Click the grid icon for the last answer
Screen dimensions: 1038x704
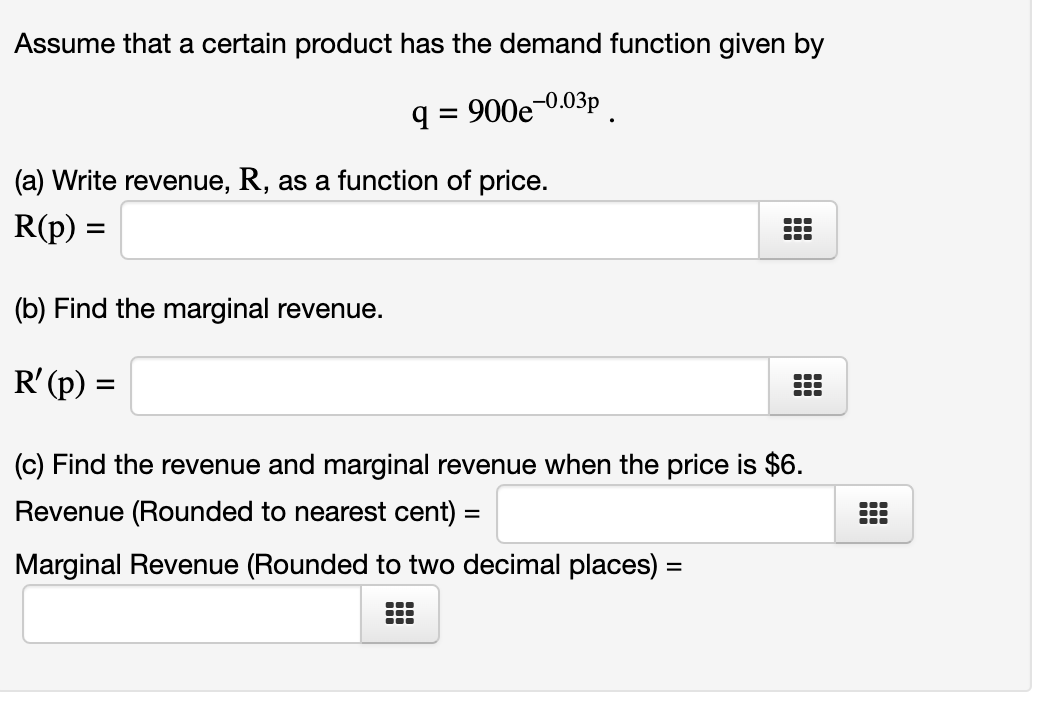[x=399, y=615]
